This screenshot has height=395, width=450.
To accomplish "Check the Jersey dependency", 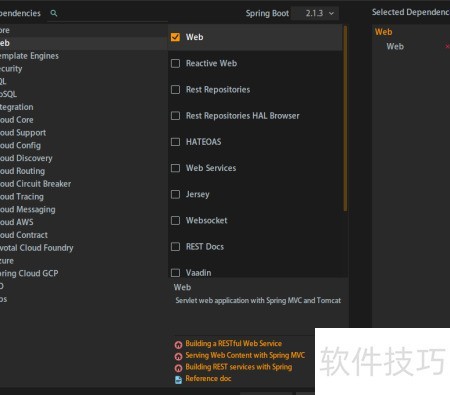I will coord(175,194).
